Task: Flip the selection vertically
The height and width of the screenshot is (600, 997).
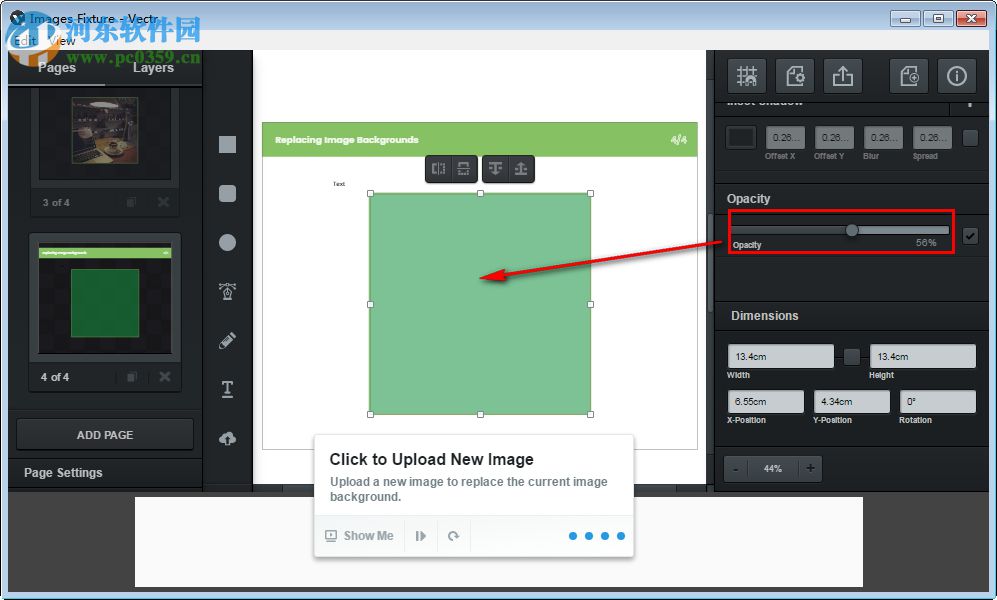Action: 464,168
